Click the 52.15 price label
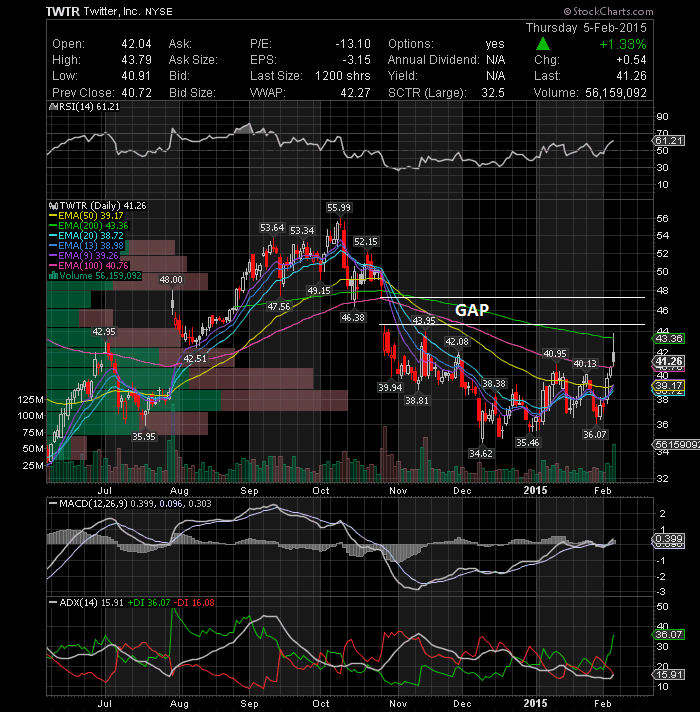This screenshot has height=712, width=700. (x=365, y=242)
